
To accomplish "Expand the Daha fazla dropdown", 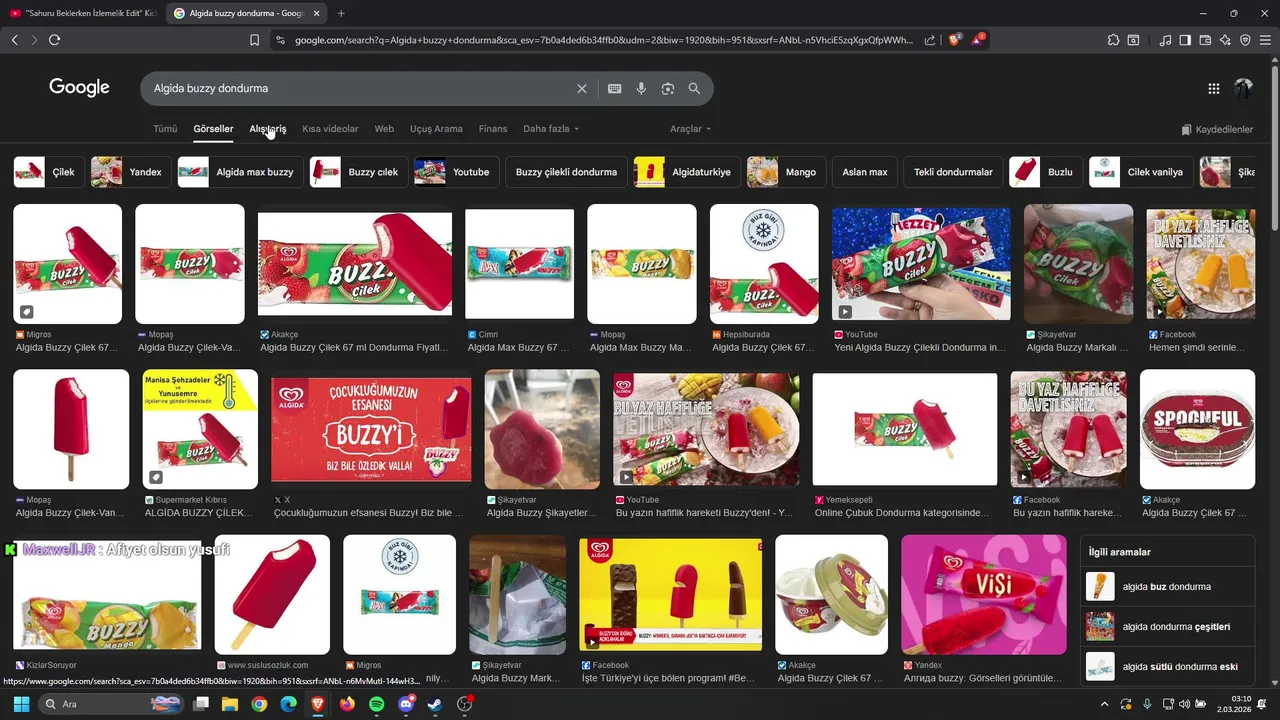I will point(551,129).
